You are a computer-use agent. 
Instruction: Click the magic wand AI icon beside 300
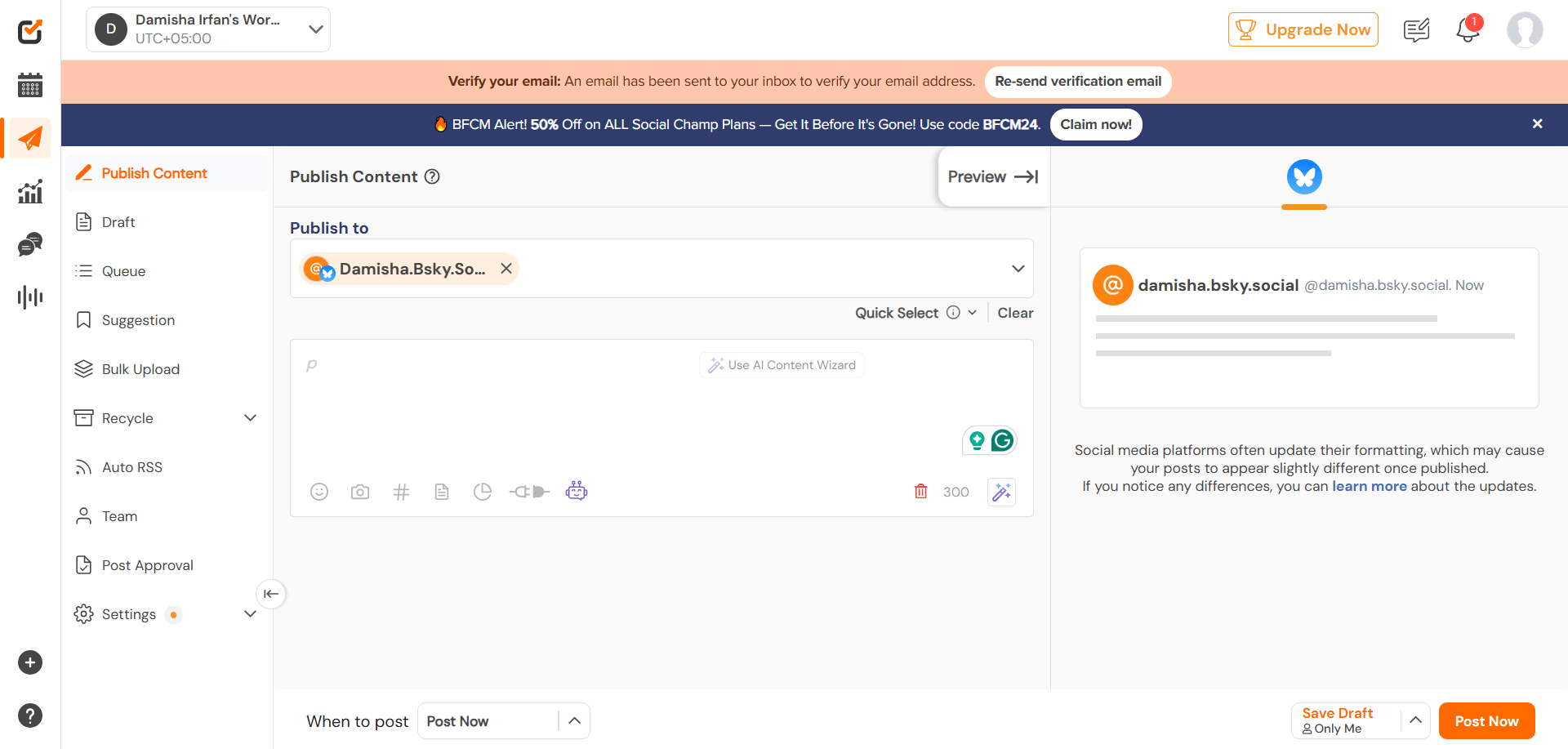click(1001, 492)
